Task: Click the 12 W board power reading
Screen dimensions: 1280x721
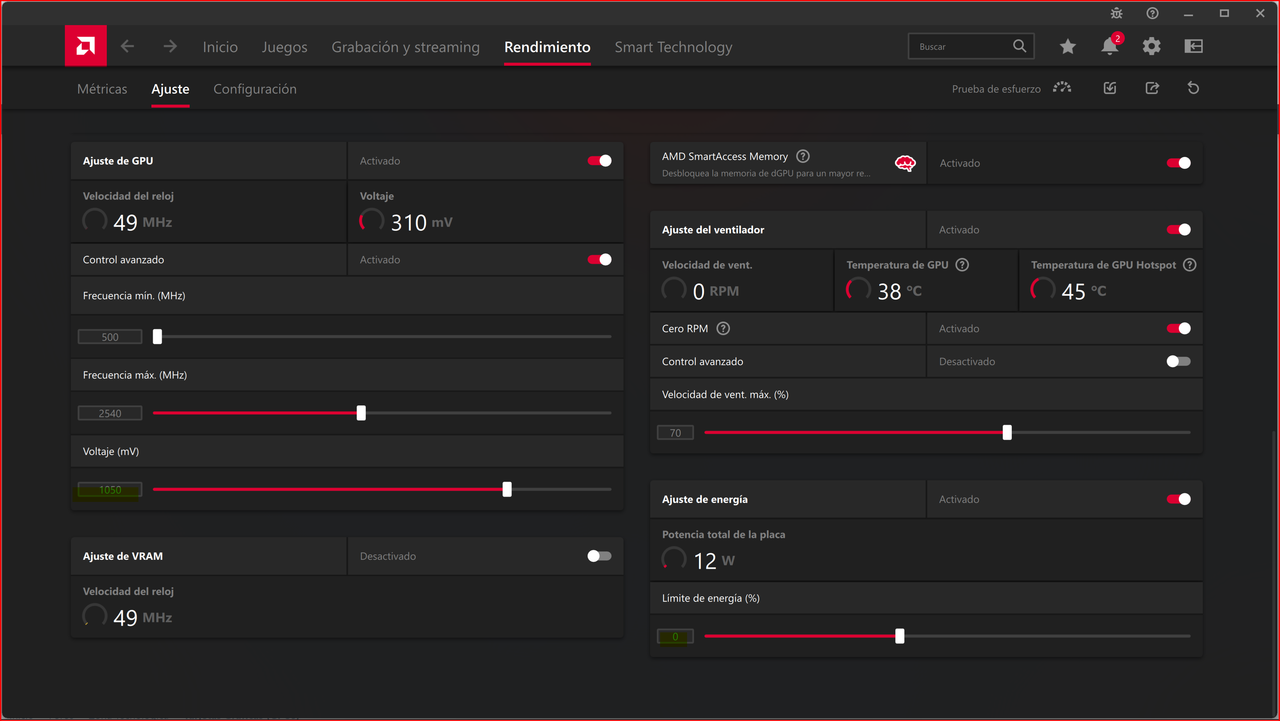Action: 700,561
